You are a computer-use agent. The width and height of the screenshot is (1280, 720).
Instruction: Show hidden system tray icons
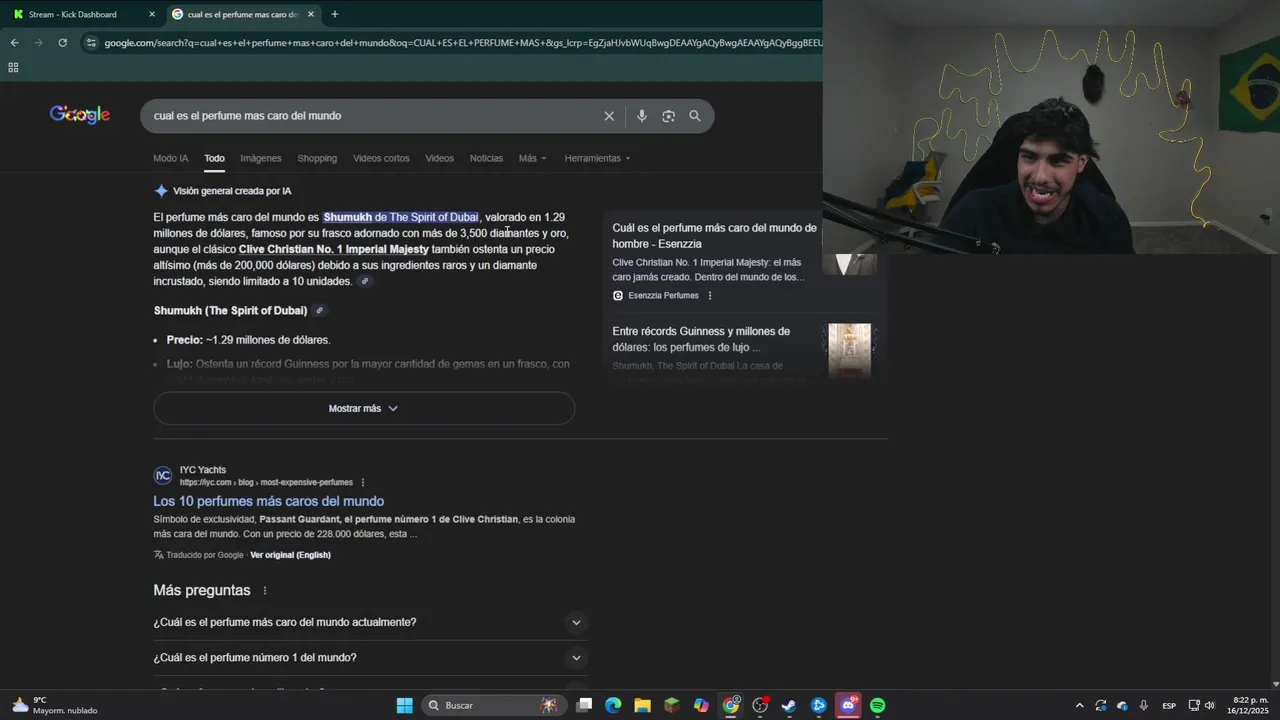tap(1079, 705)
